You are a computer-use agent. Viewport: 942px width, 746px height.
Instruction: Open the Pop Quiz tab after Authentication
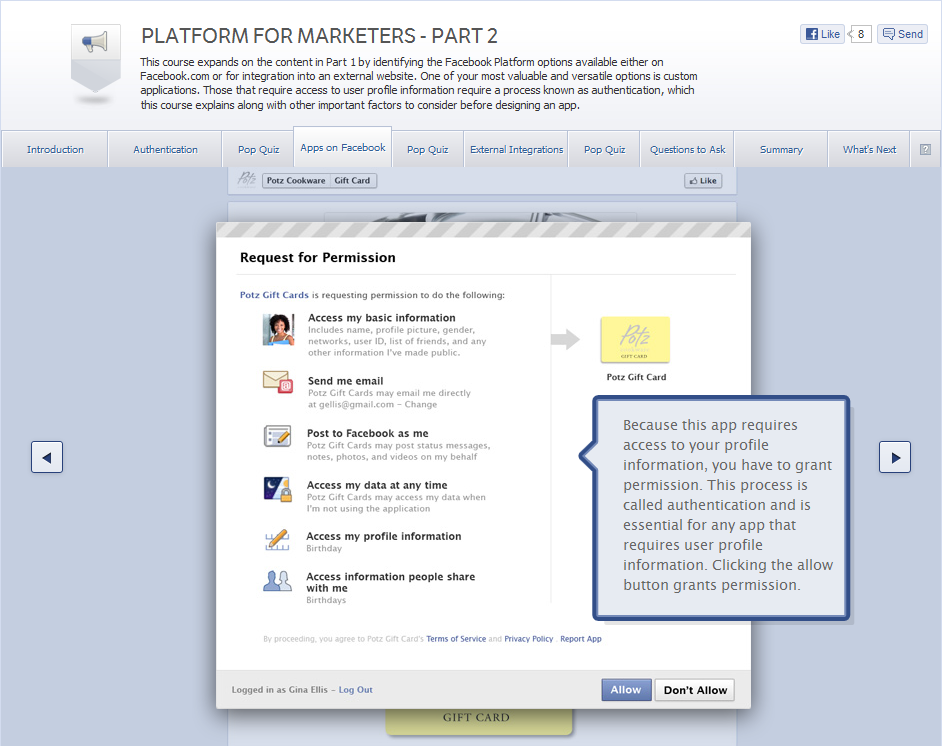point(258,150)
